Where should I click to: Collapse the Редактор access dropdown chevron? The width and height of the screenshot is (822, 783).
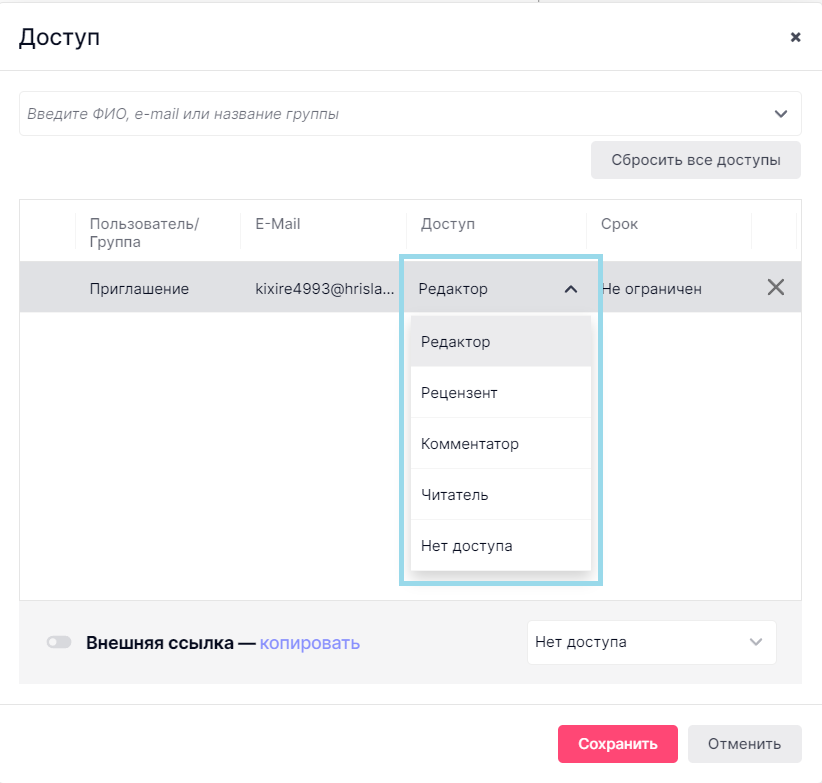[x=570, y=289]
